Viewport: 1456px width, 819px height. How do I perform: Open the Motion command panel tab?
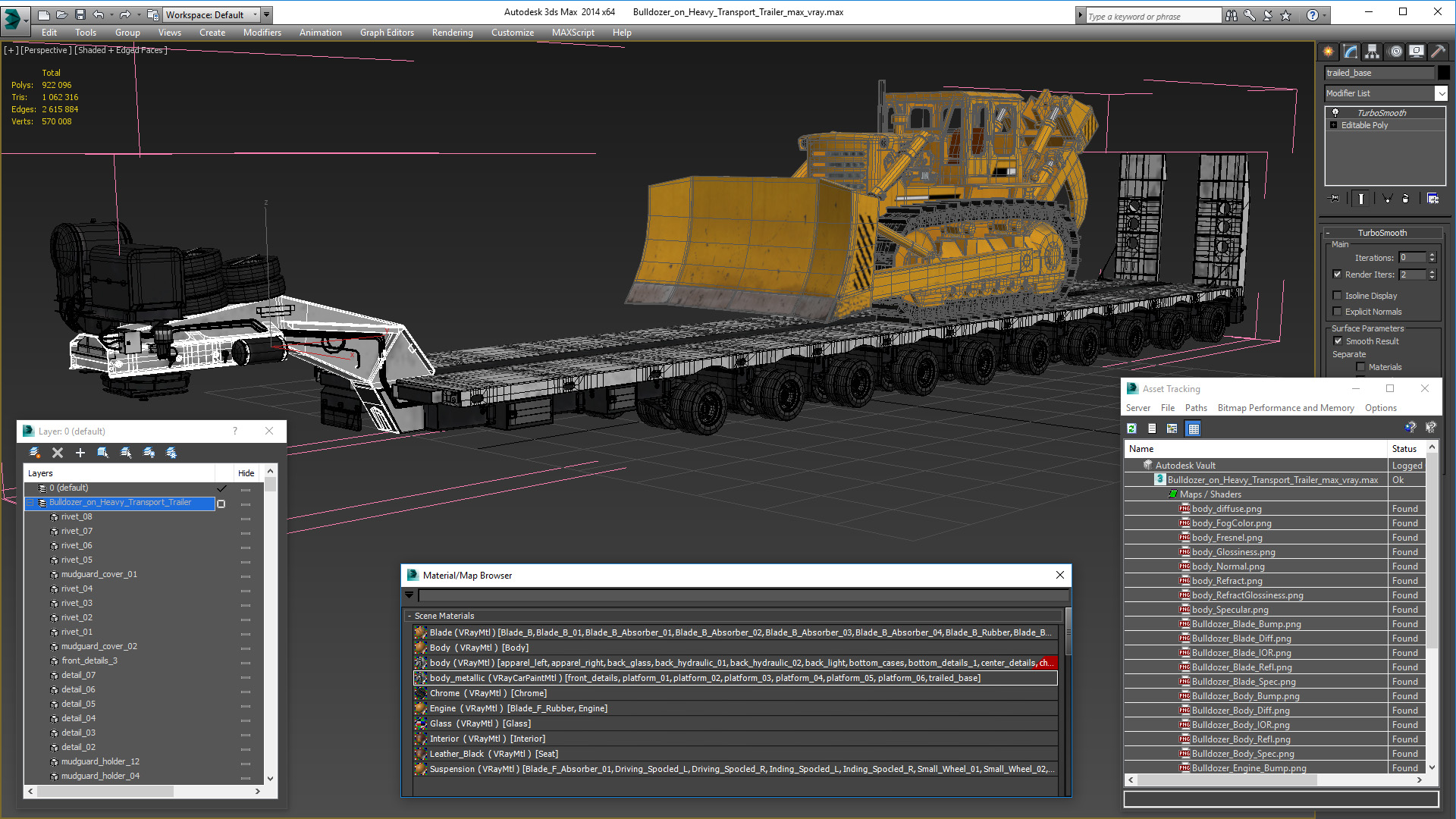pos(1395,52)
